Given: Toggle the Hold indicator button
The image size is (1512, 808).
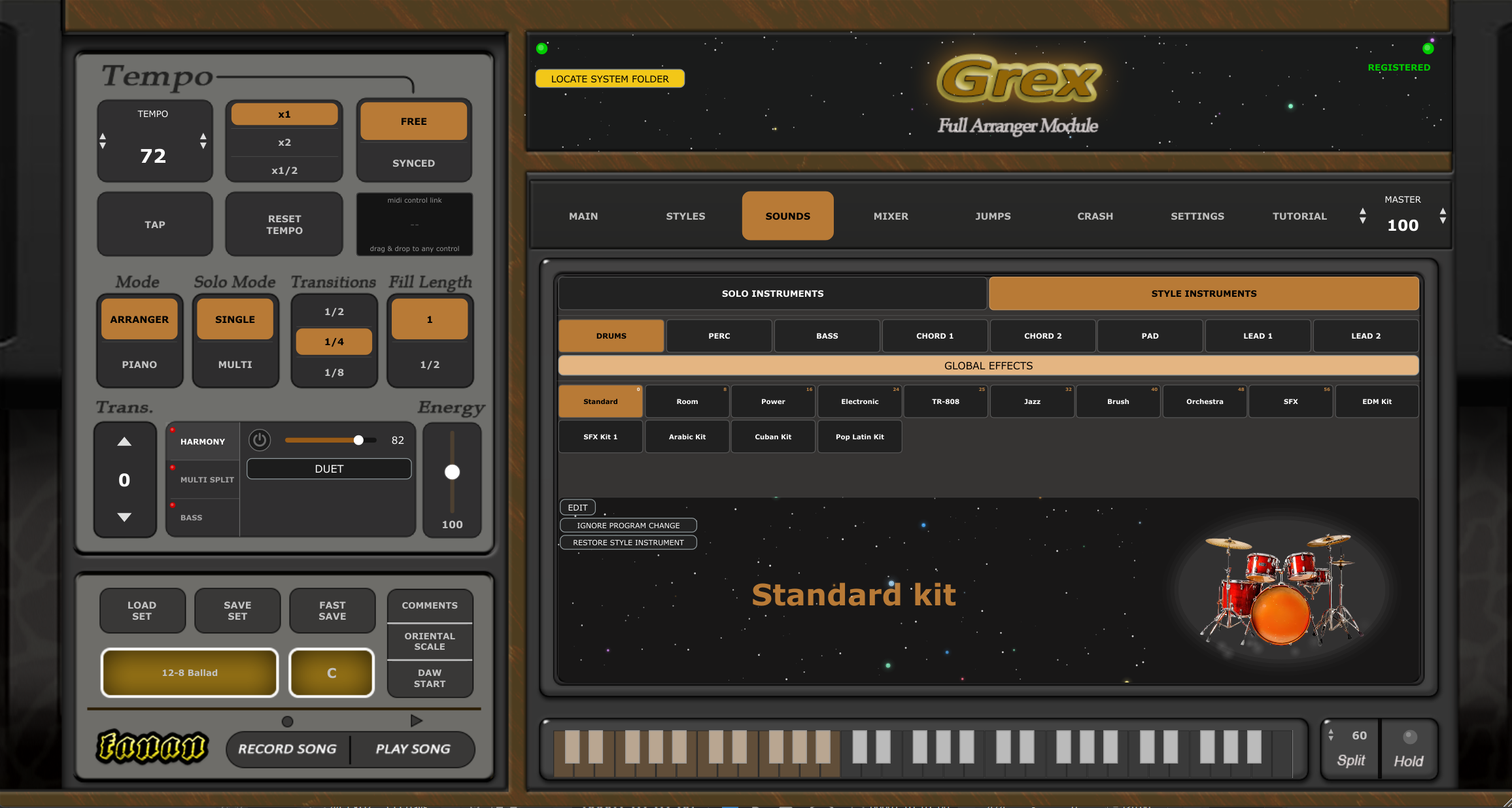Looking at the screenshot, I should 1410,737.
